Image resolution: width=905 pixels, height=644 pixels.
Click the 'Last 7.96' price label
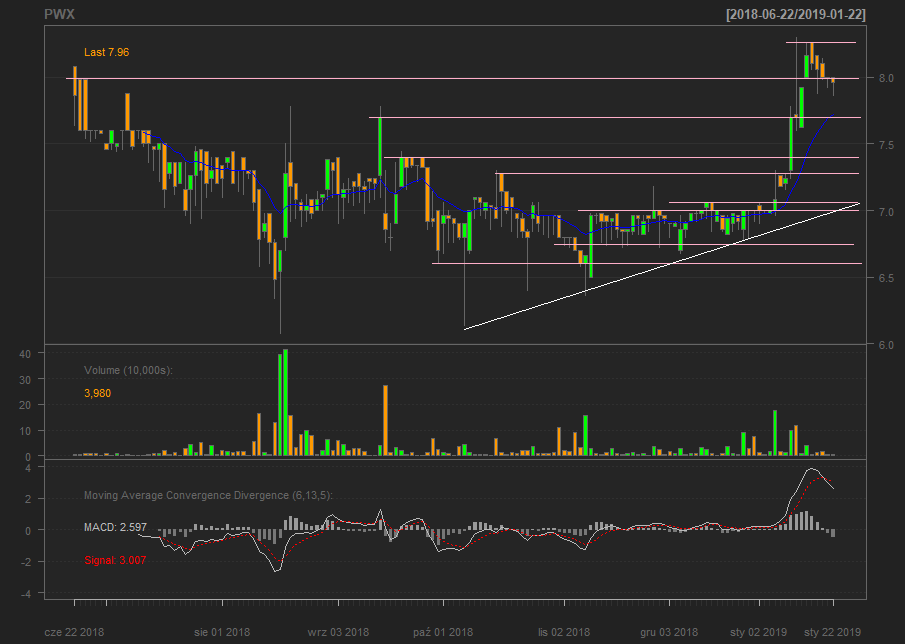click(106, 52)
